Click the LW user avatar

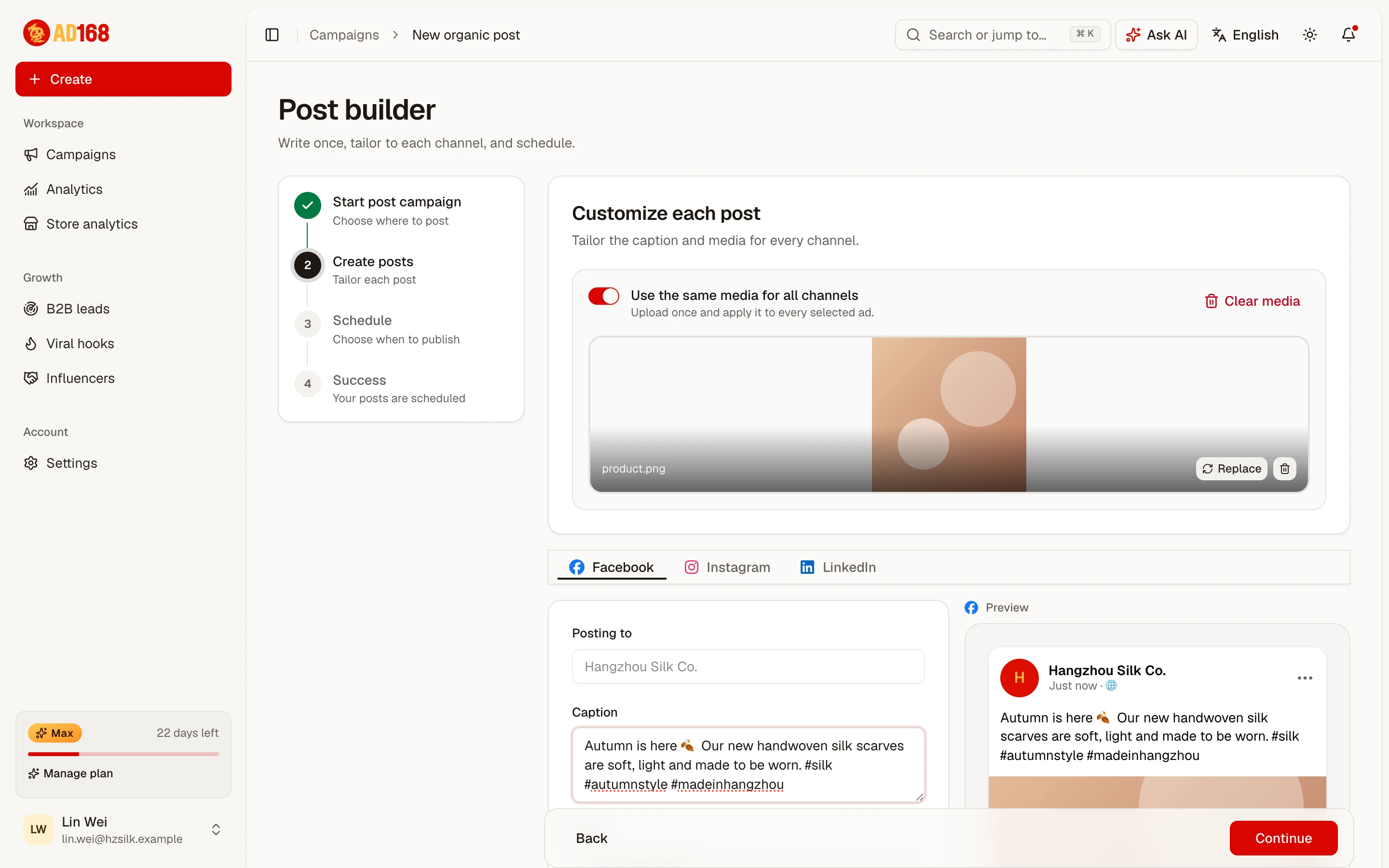39,829
